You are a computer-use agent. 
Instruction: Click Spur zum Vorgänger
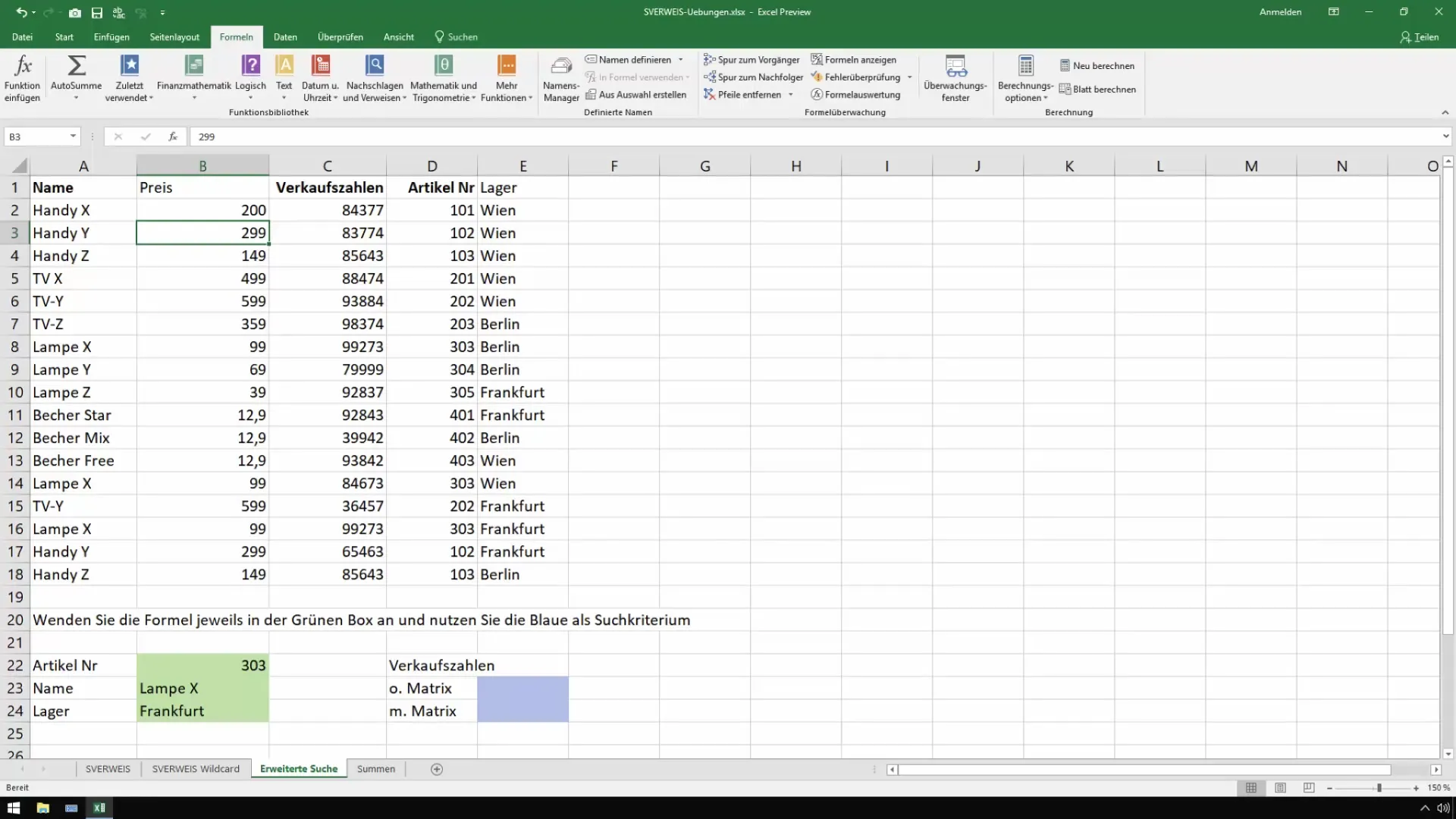pyautogui.click(x=752, y=60)
